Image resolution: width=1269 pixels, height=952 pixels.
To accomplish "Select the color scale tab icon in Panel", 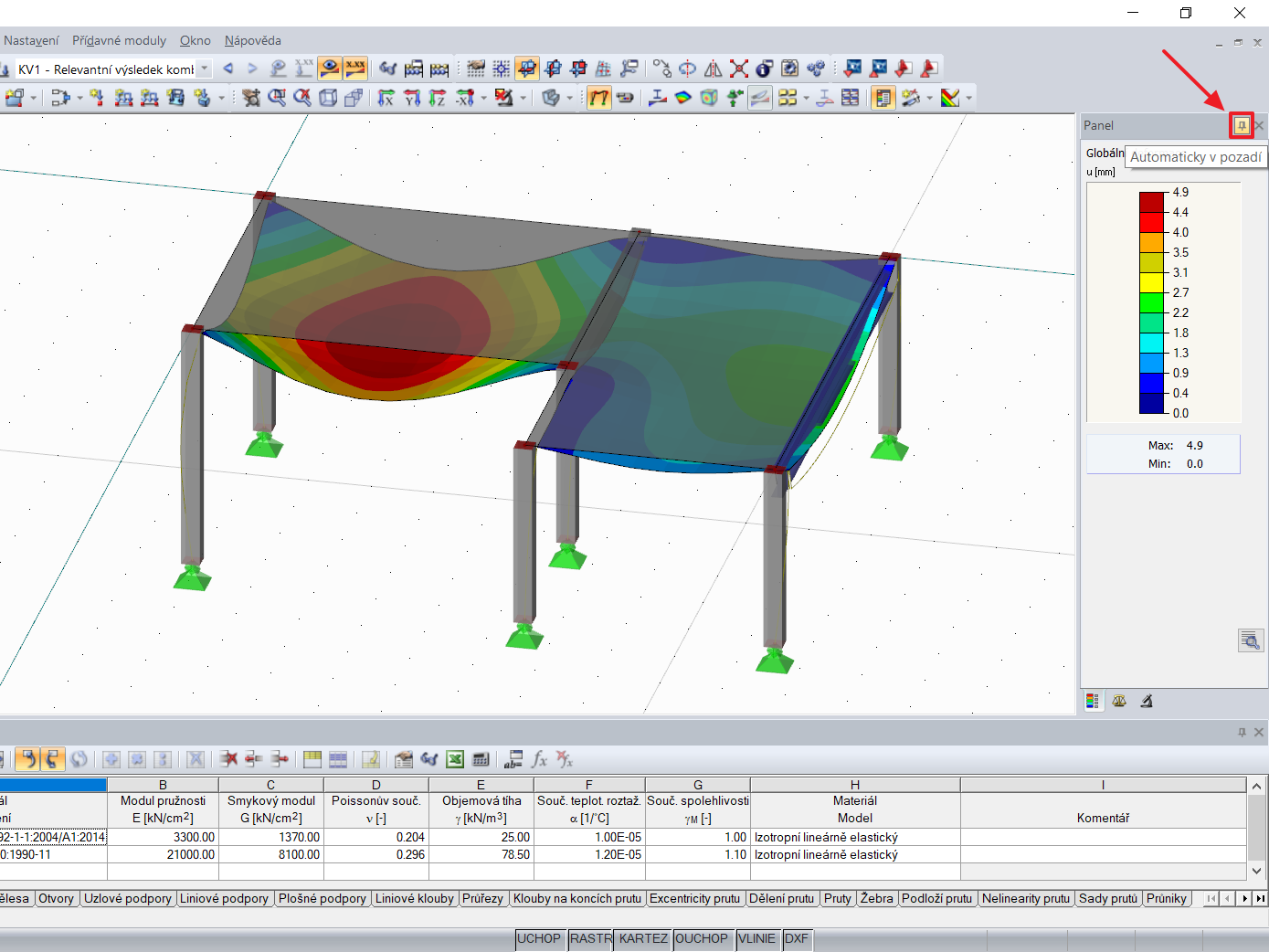I will click(1093, 701).
